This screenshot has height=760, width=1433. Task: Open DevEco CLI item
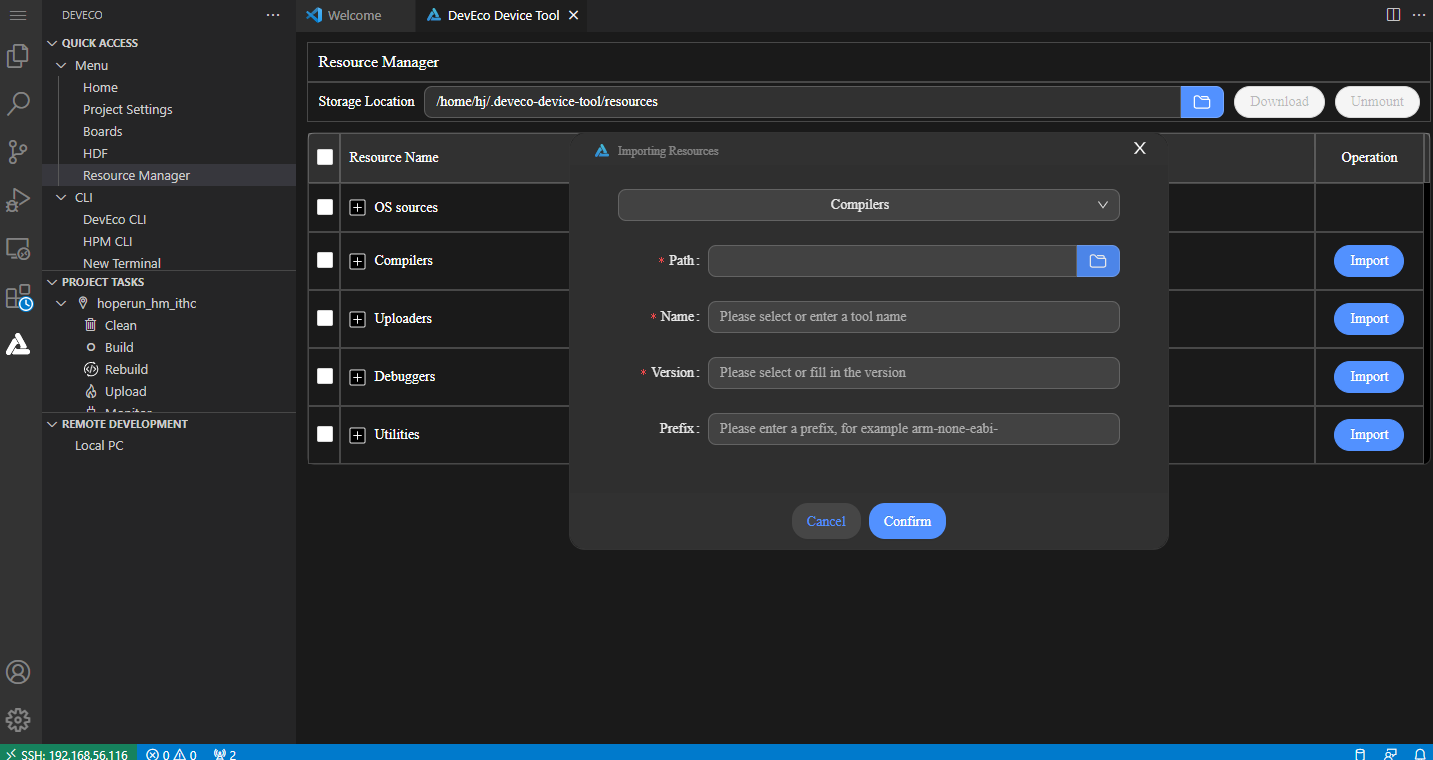tap(115, 219)
